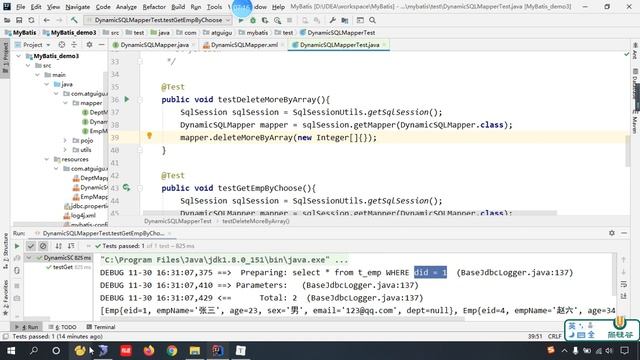Open the Run panel gear settings
This screenshot has width=640, height=360.
point(611,233)
